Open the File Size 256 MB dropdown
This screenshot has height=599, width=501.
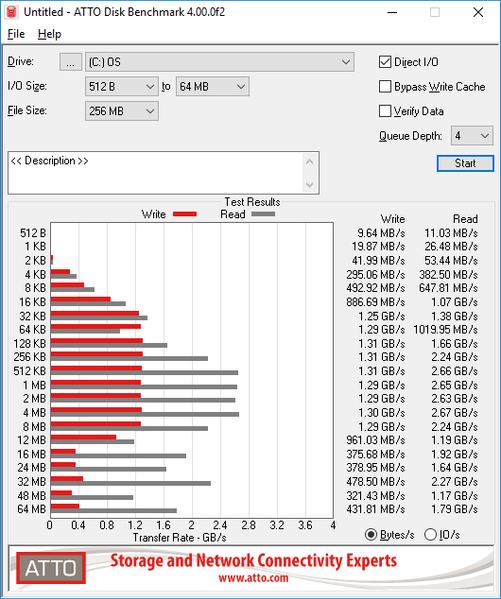point(122,111)
